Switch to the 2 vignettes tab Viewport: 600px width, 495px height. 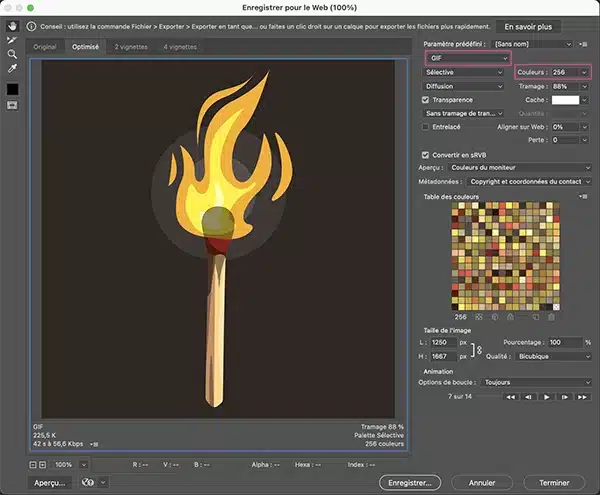coord(131,47)
